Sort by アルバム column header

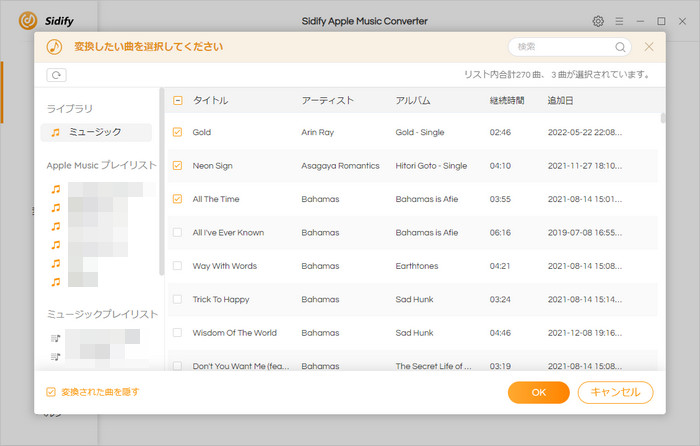tap(413, 100)
